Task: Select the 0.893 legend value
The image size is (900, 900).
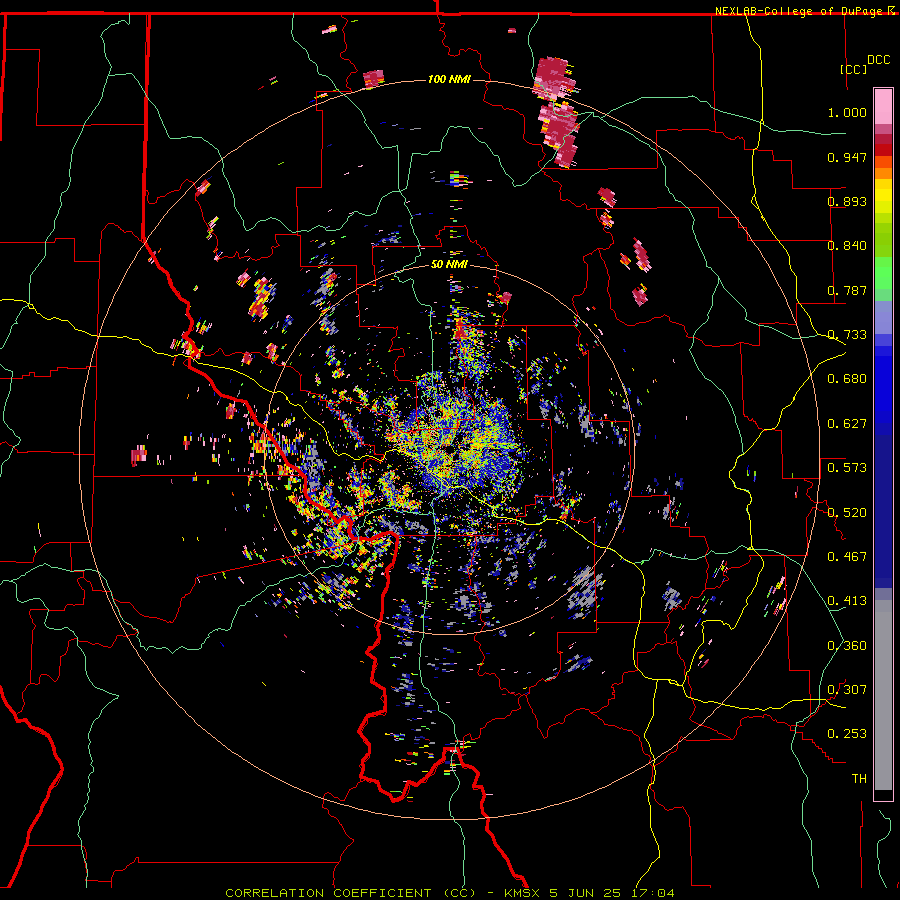Action: tap(847, 201)
